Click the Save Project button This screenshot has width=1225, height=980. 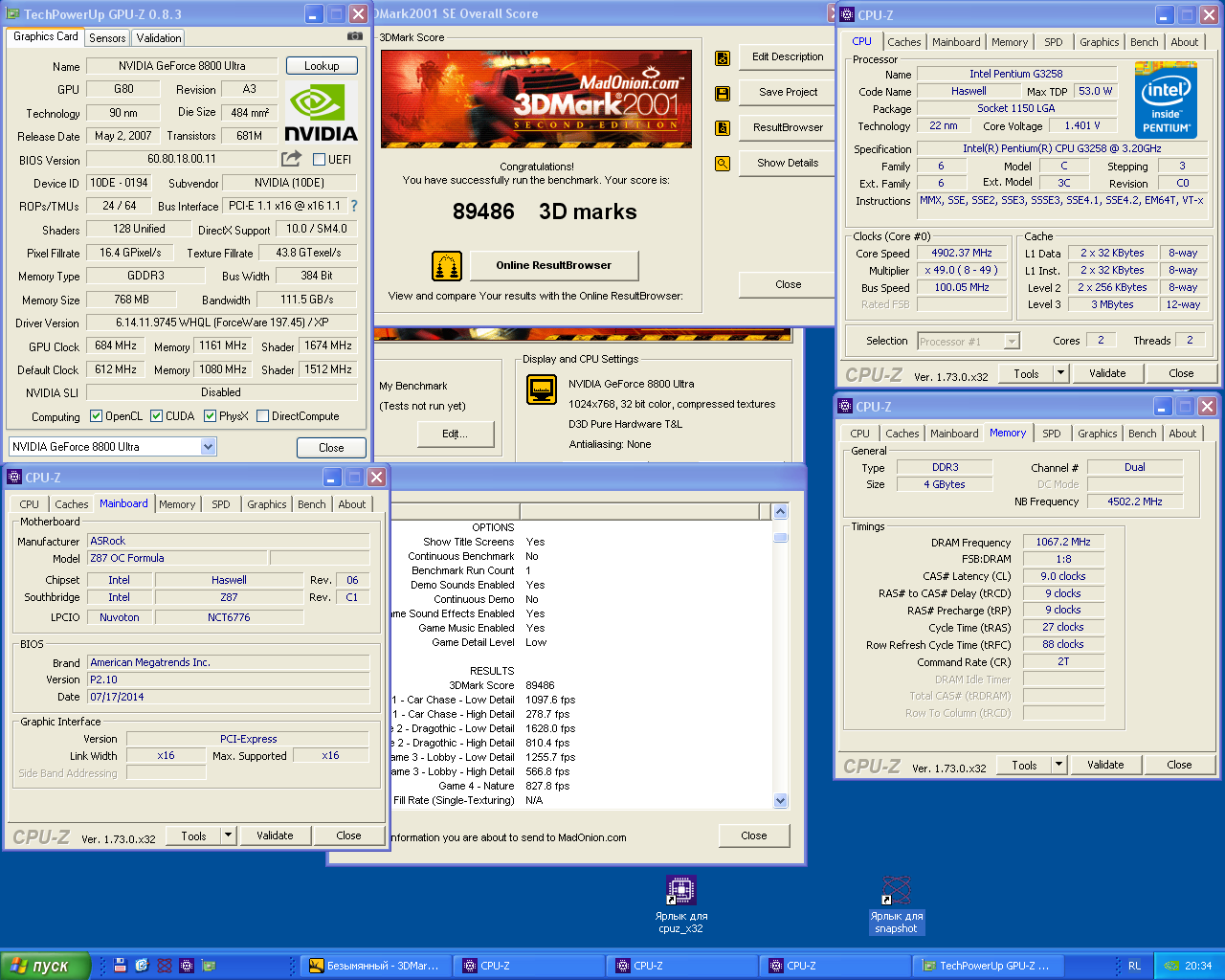(787, 92)
